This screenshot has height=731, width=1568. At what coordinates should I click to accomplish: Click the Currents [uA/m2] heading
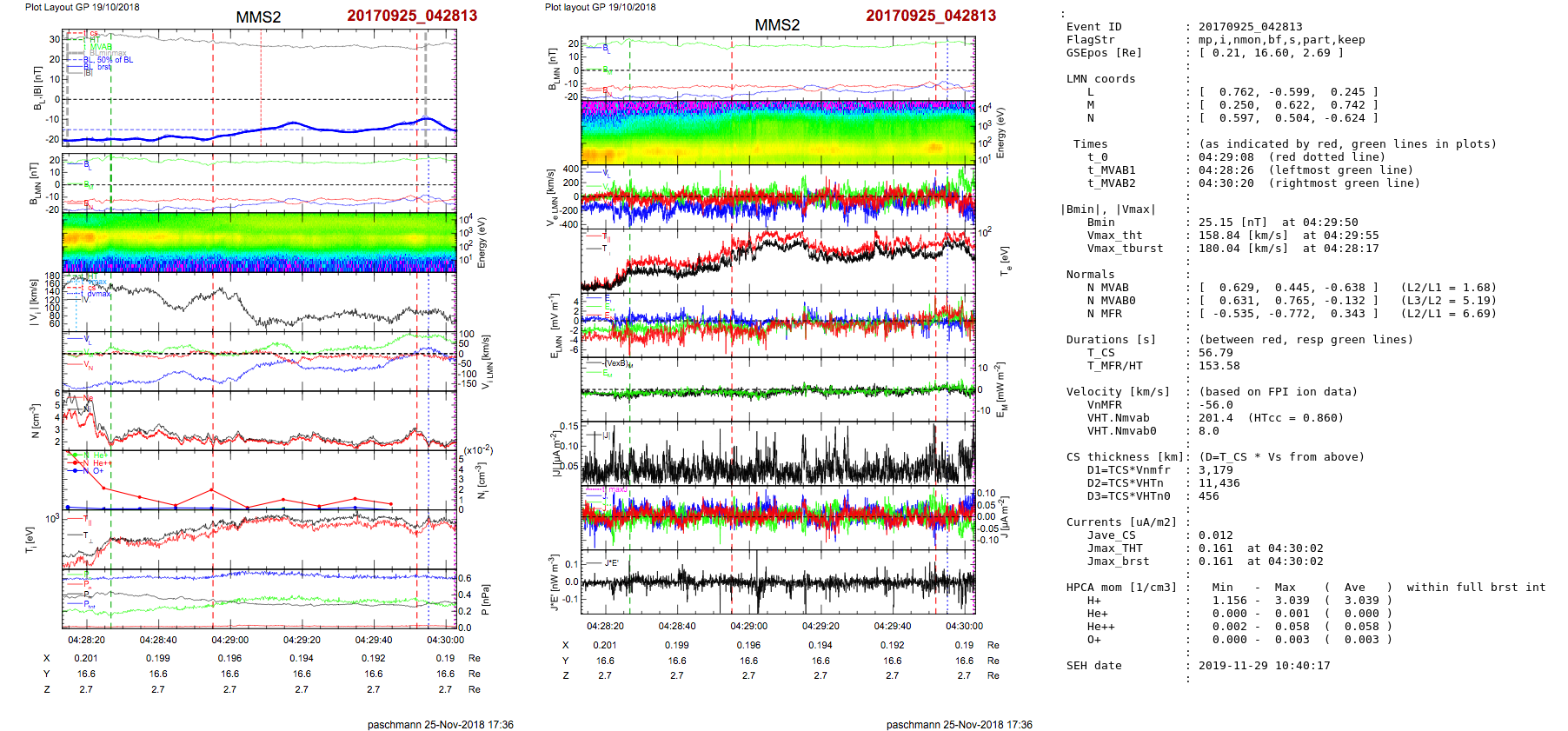pos(1121,522)
